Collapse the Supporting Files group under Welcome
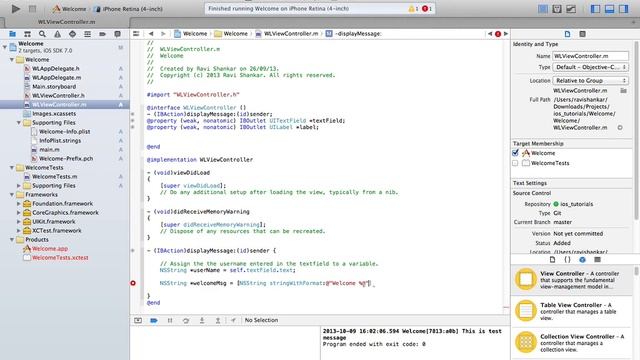The width and height of the screenshot is (640, 360). point(19,122)
